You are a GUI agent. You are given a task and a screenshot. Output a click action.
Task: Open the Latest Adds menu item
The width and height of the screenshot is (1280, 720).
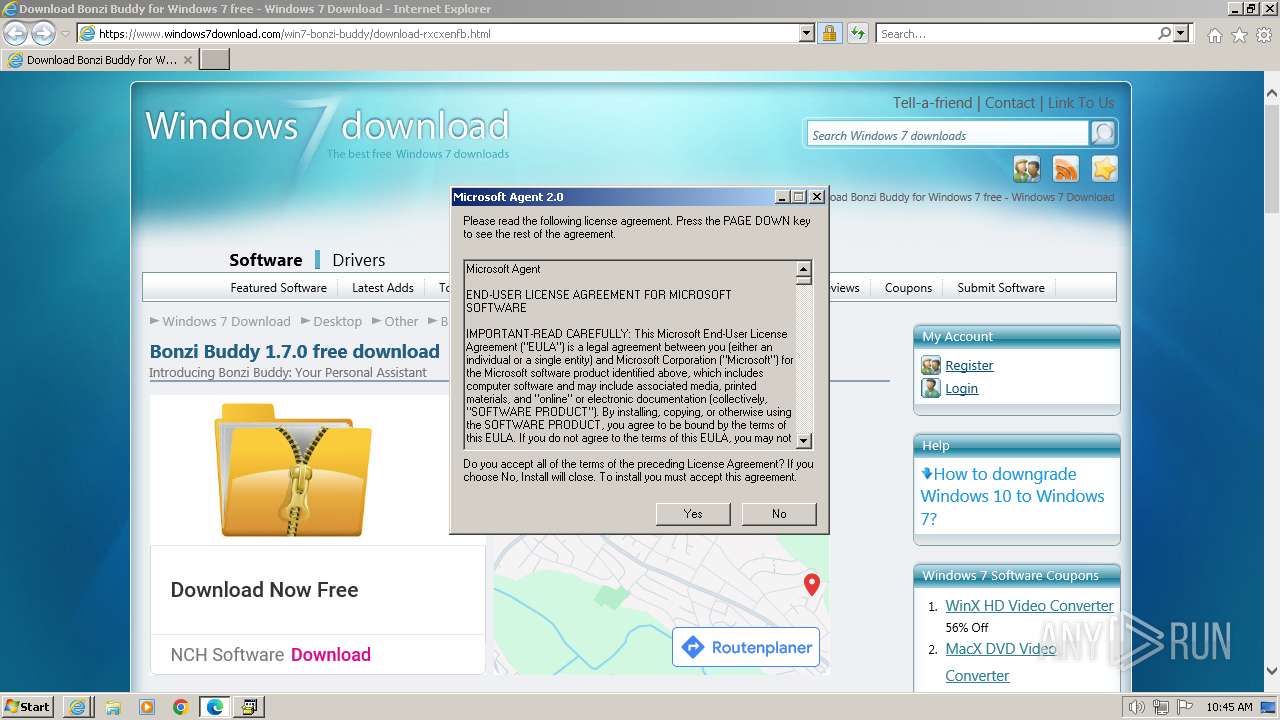[x=383, y=287]
